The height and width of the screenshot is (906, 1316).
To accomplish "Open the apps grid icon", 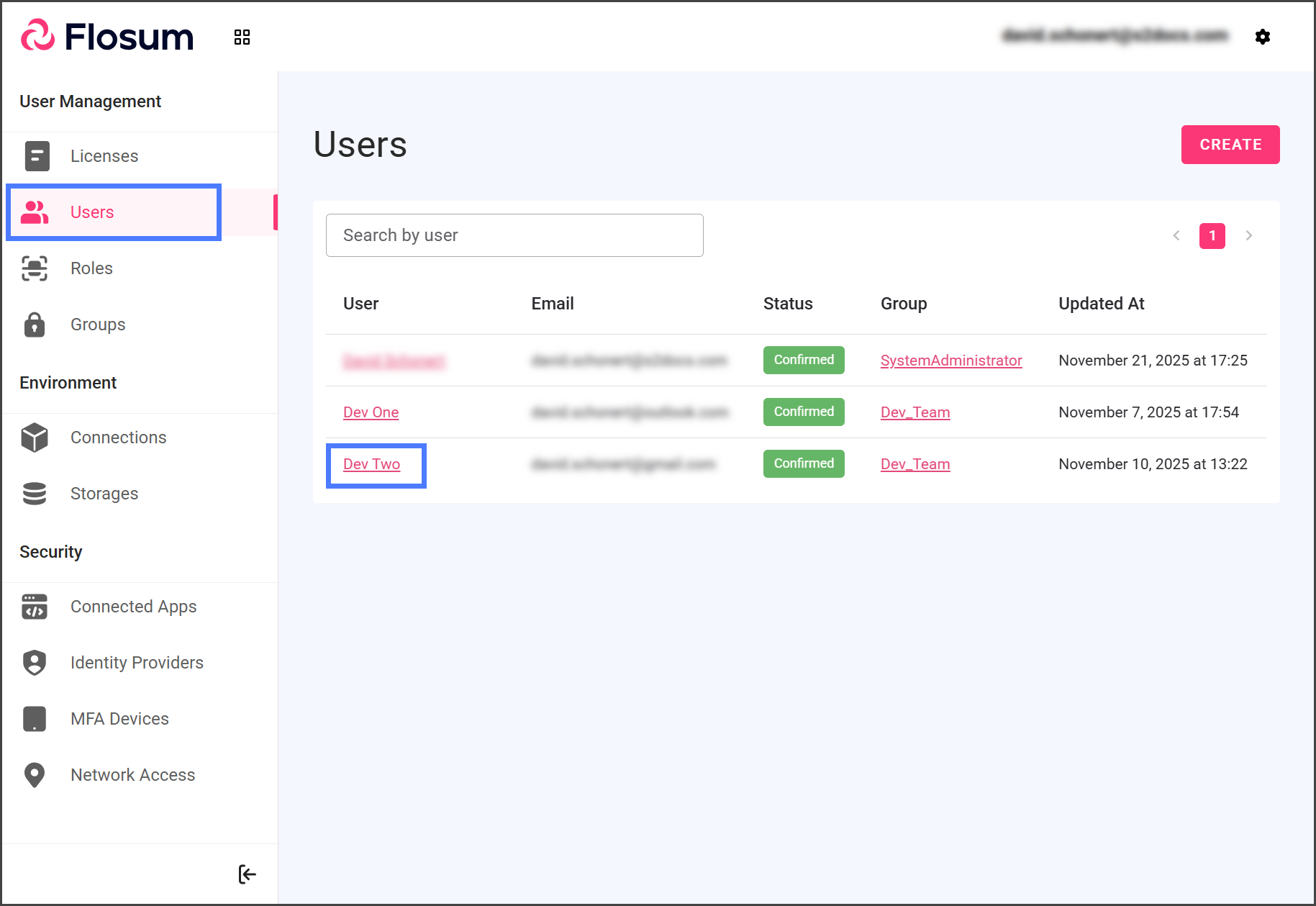I will [x=242, y=37].
